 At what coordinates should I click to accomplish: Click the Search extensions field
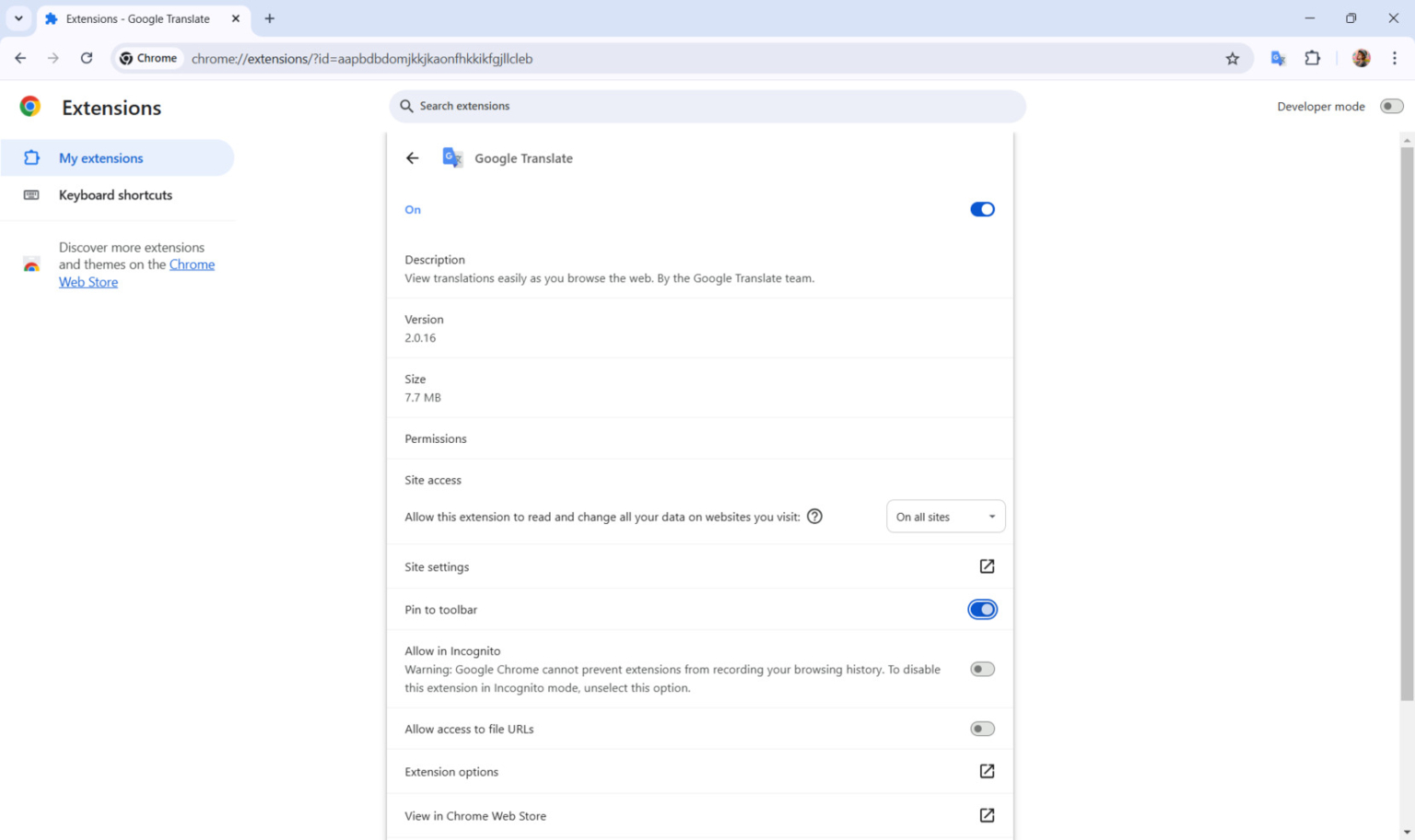707,106
